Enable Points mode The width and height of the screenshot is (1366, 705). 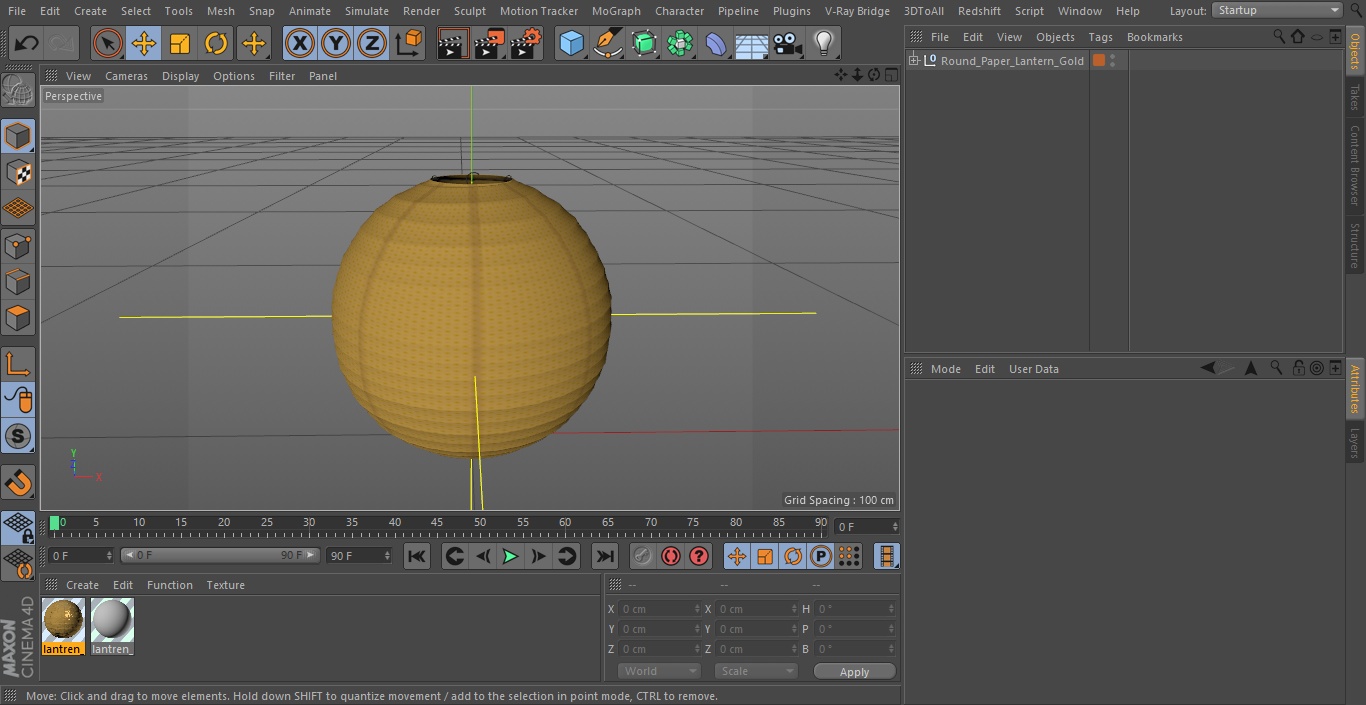(x=18, y=246)
